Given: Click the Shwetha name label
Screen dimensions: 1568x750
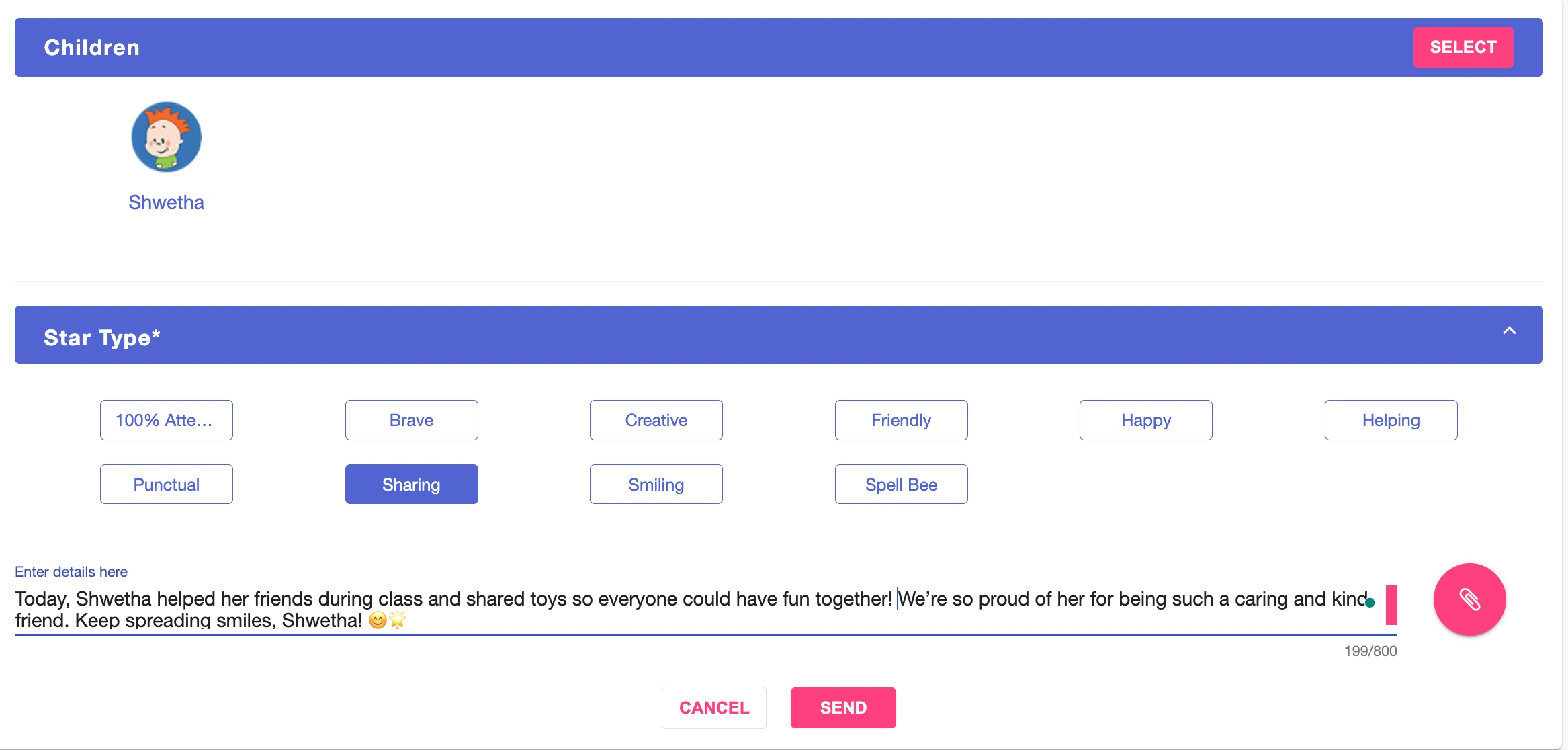Looking at the screenshot, I should (167, 202).
